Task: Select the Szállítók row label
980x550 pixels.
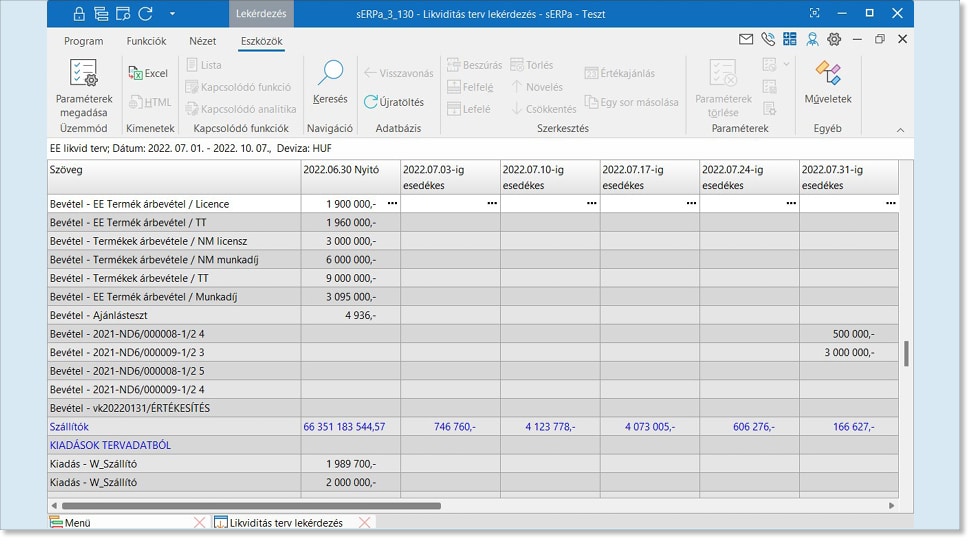Action: [x=68, y=427]
